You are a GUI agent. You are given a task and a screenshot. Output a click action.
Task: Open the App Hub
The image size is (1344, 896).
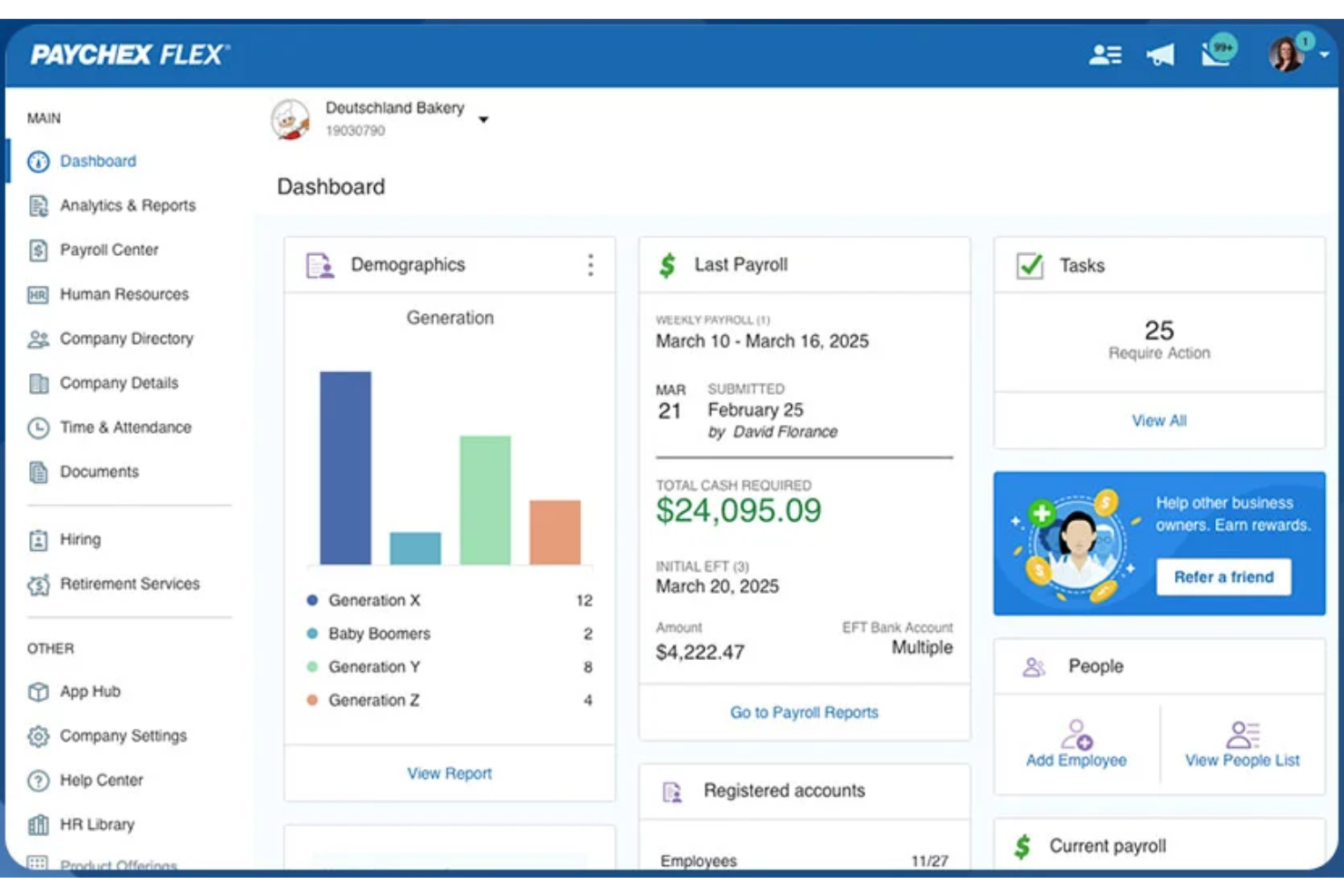89,691
